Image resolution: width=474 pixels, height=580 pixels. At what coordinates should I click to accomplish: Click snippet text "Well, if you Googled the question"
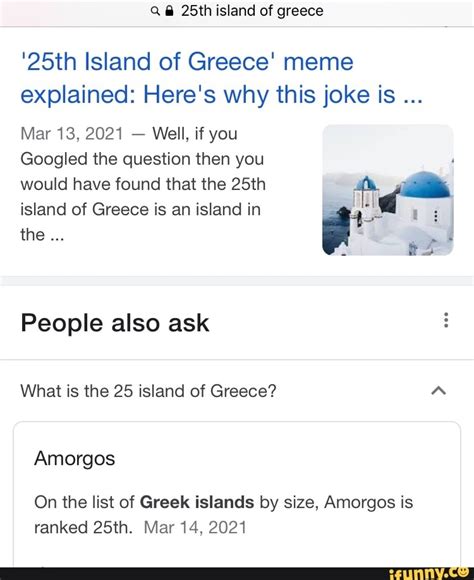coord(142,146)
